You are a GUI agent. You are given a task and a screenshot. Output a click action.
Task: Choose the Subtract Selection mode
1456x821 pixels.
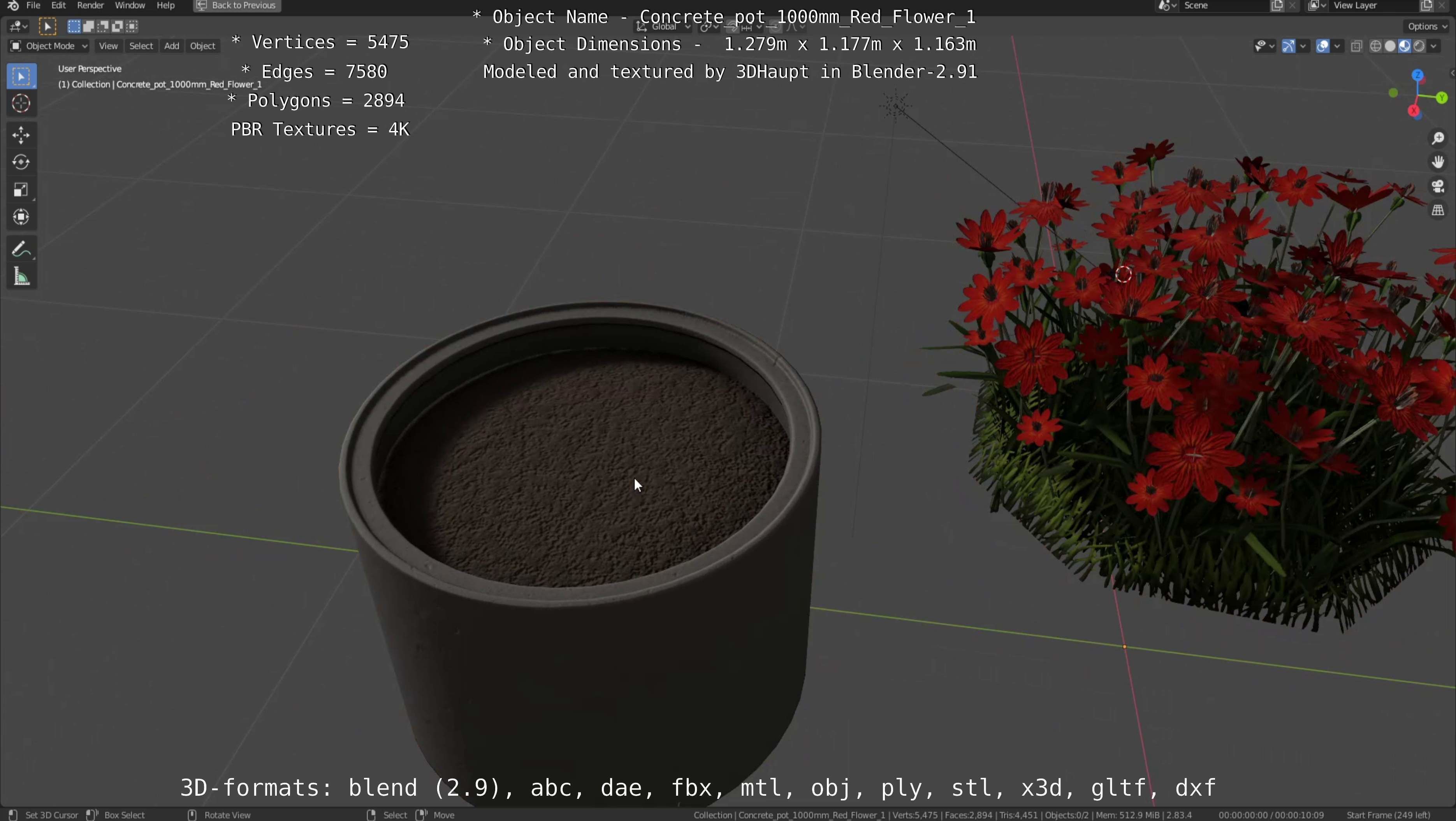tap(103, 26)
